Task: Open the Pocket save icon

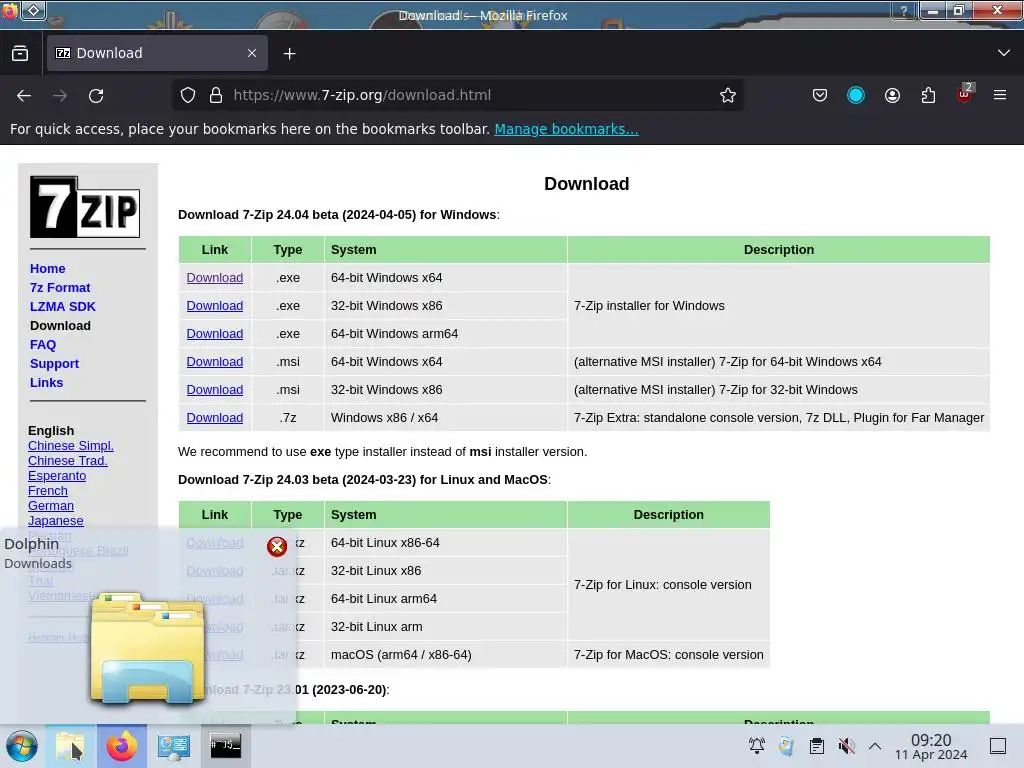Action: (x=820, y=95)
